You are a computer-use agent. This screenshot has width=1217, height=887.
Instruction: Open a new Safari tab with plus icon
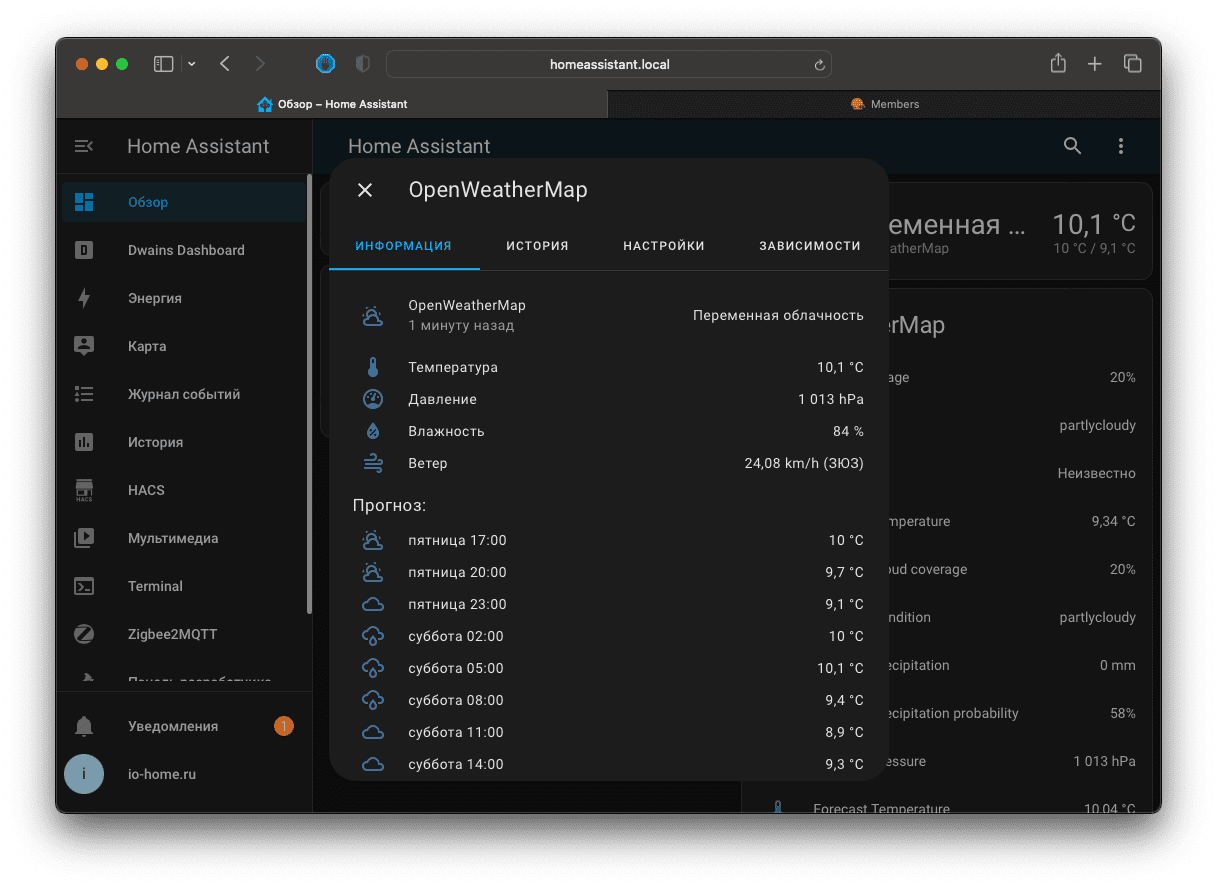(x=1095, y=64)
